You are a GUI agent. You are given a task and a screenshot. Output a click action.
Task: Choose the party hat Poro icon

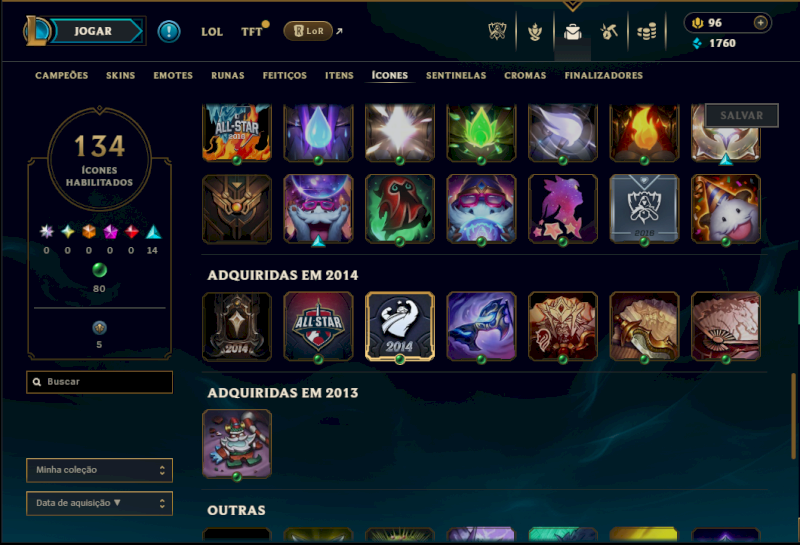pyautogui.click(x=726, y=208)
